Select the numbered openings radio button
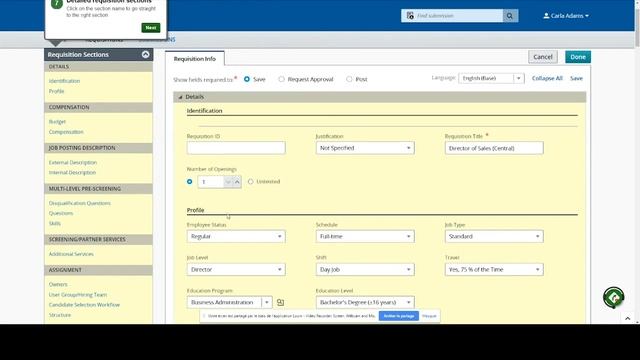The width and height of the screenshot is (640, 360). pos(189,182)
